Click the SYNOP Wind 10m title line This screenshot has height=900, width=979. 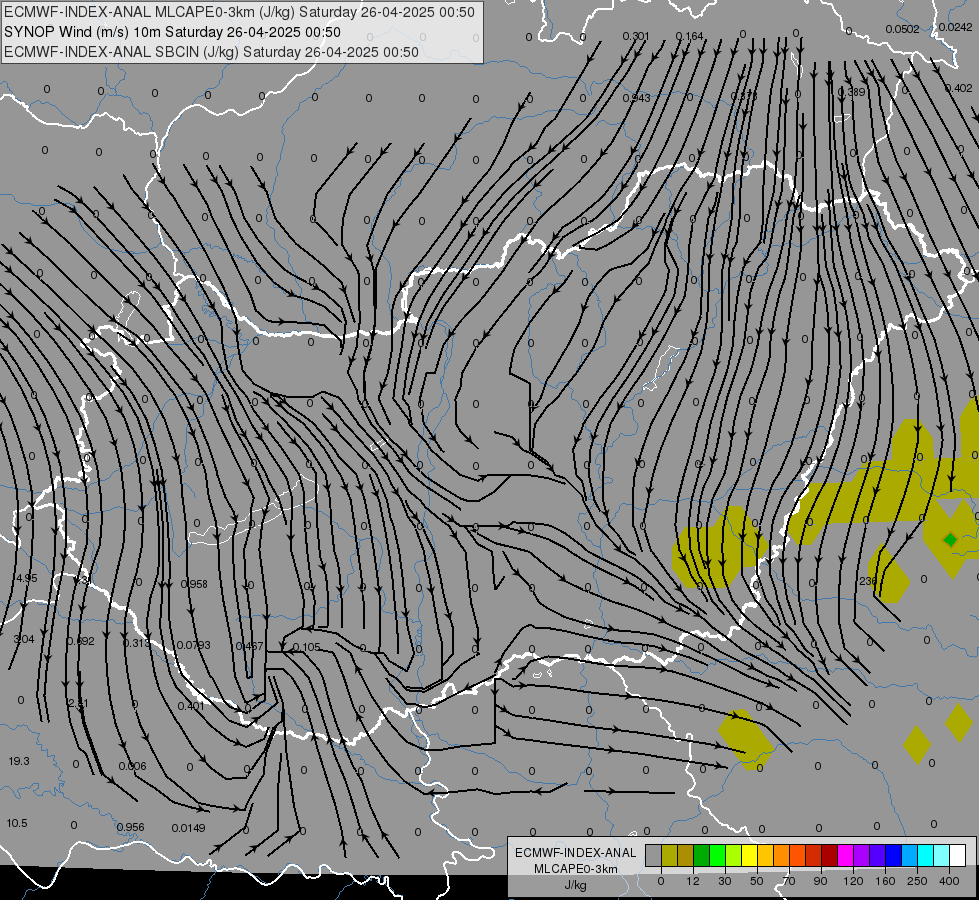click(x=172, y=32)
